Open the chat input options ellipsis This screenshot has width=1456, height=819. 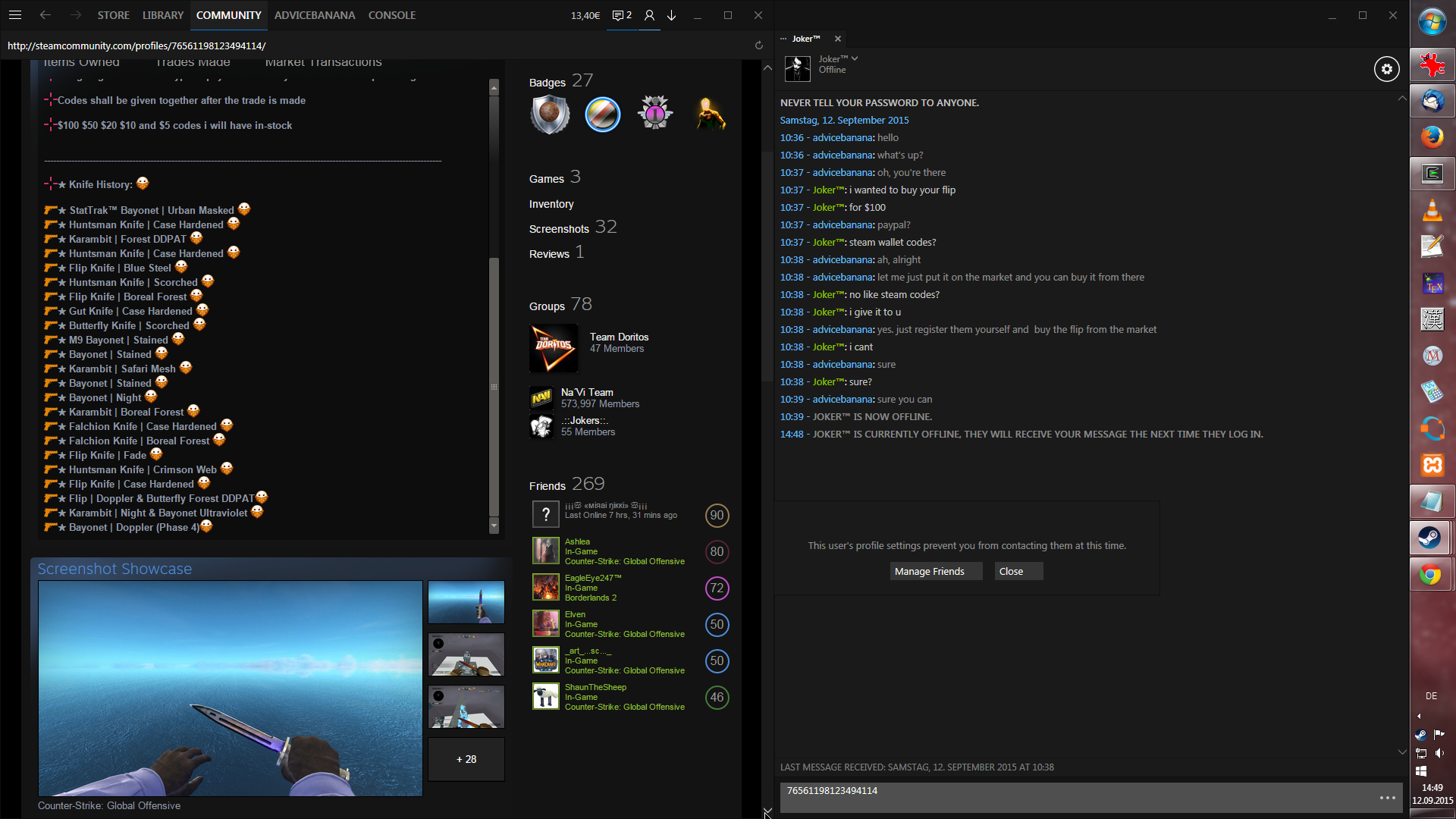click(x=1387, y=798)
